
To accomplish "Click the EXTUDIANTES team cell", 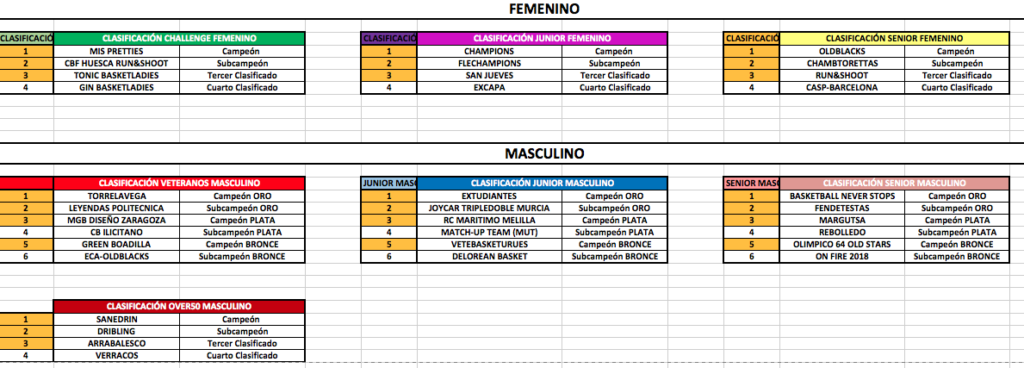I will click(489, 196).
